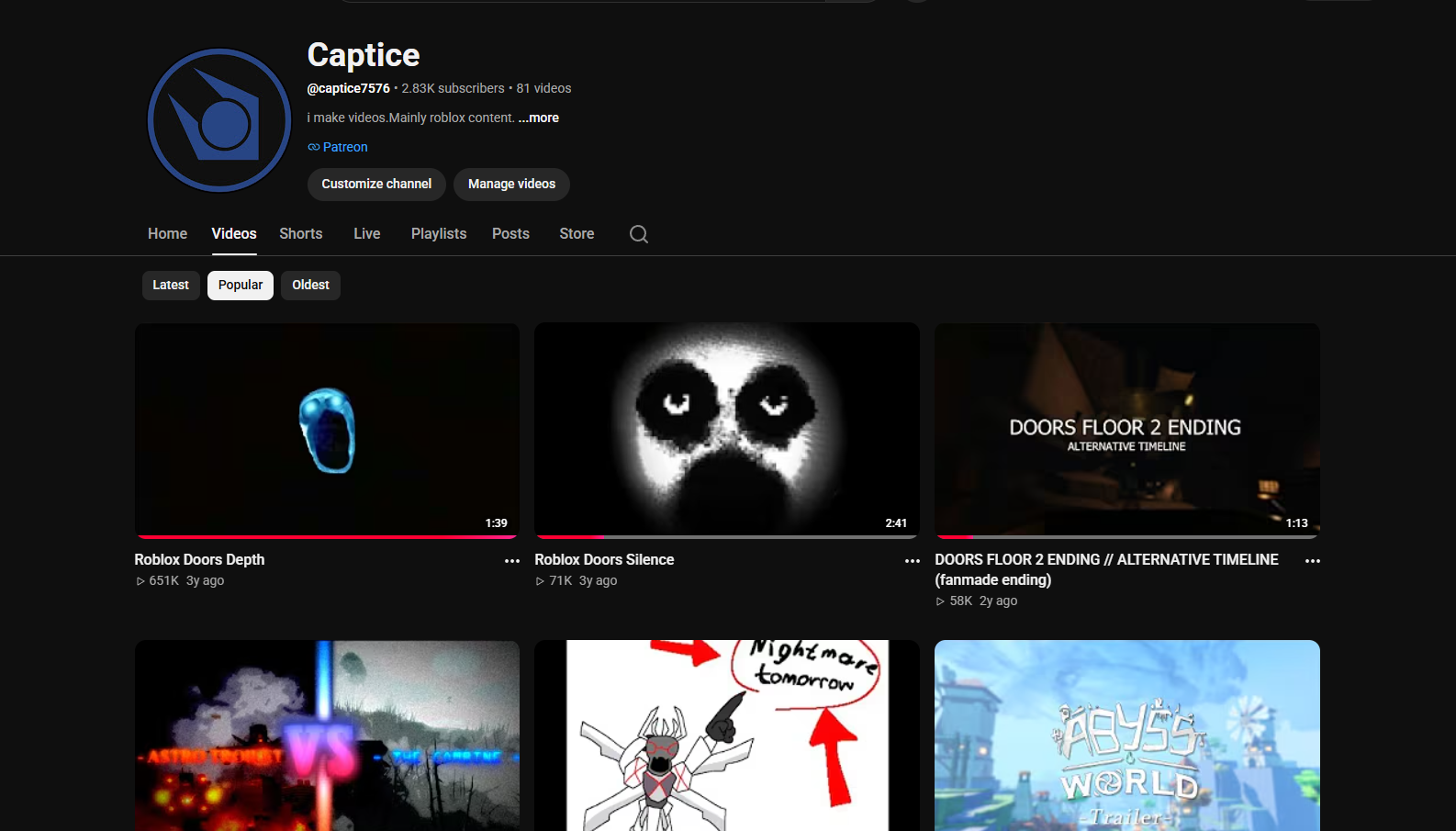Click the watch progress bar under Roblox Doors Depth
The height and width of the screenshot is (831, 1456).
pos(327,536)
